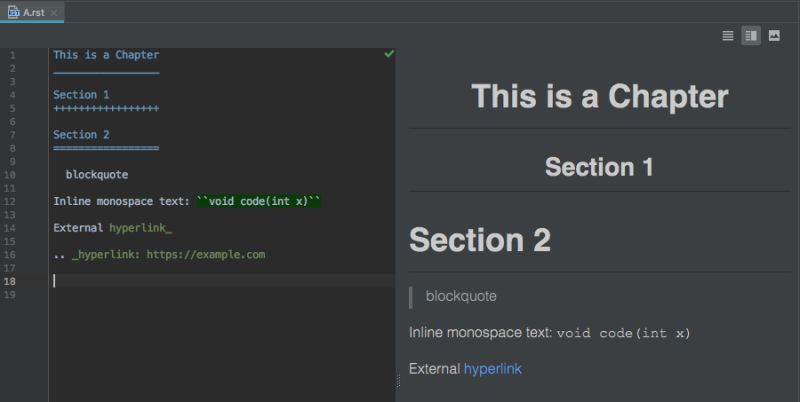Switch to editor-only view icon

coord(728,36)
